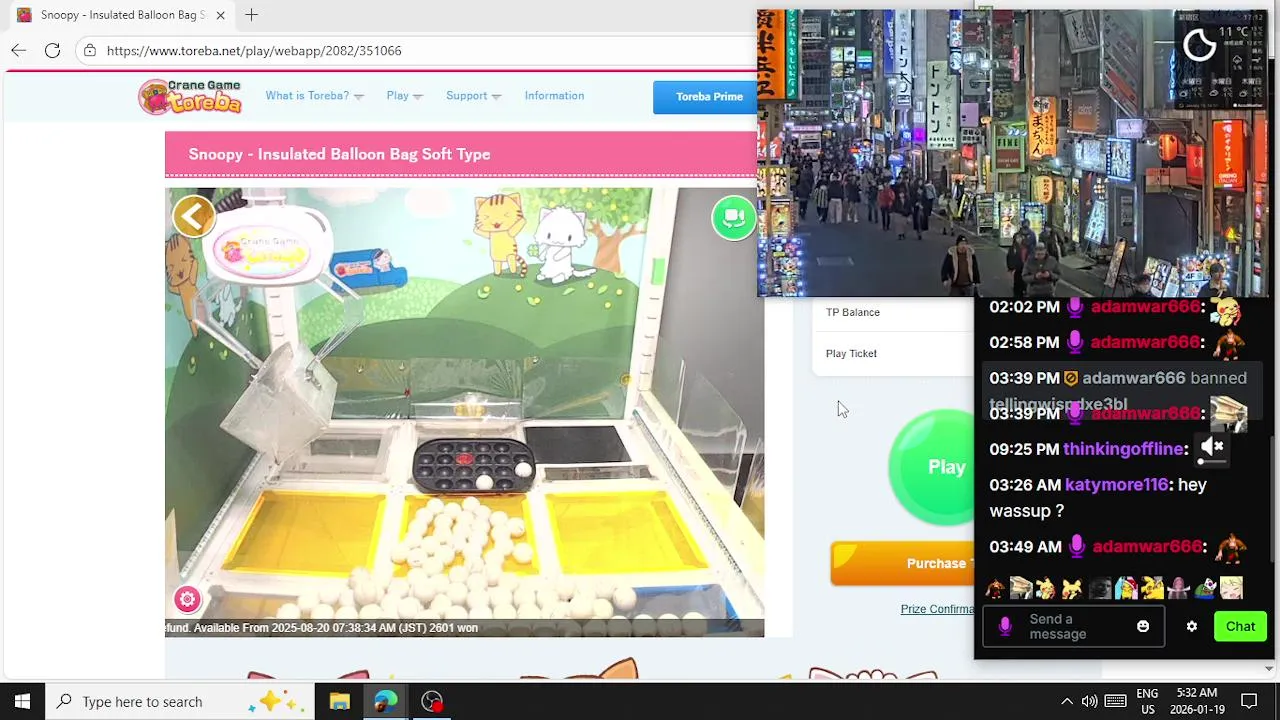Select the Snoopy browser tab
Image resolution: width=1280 pixels, height=720 pixels.
tap(120, 15)
